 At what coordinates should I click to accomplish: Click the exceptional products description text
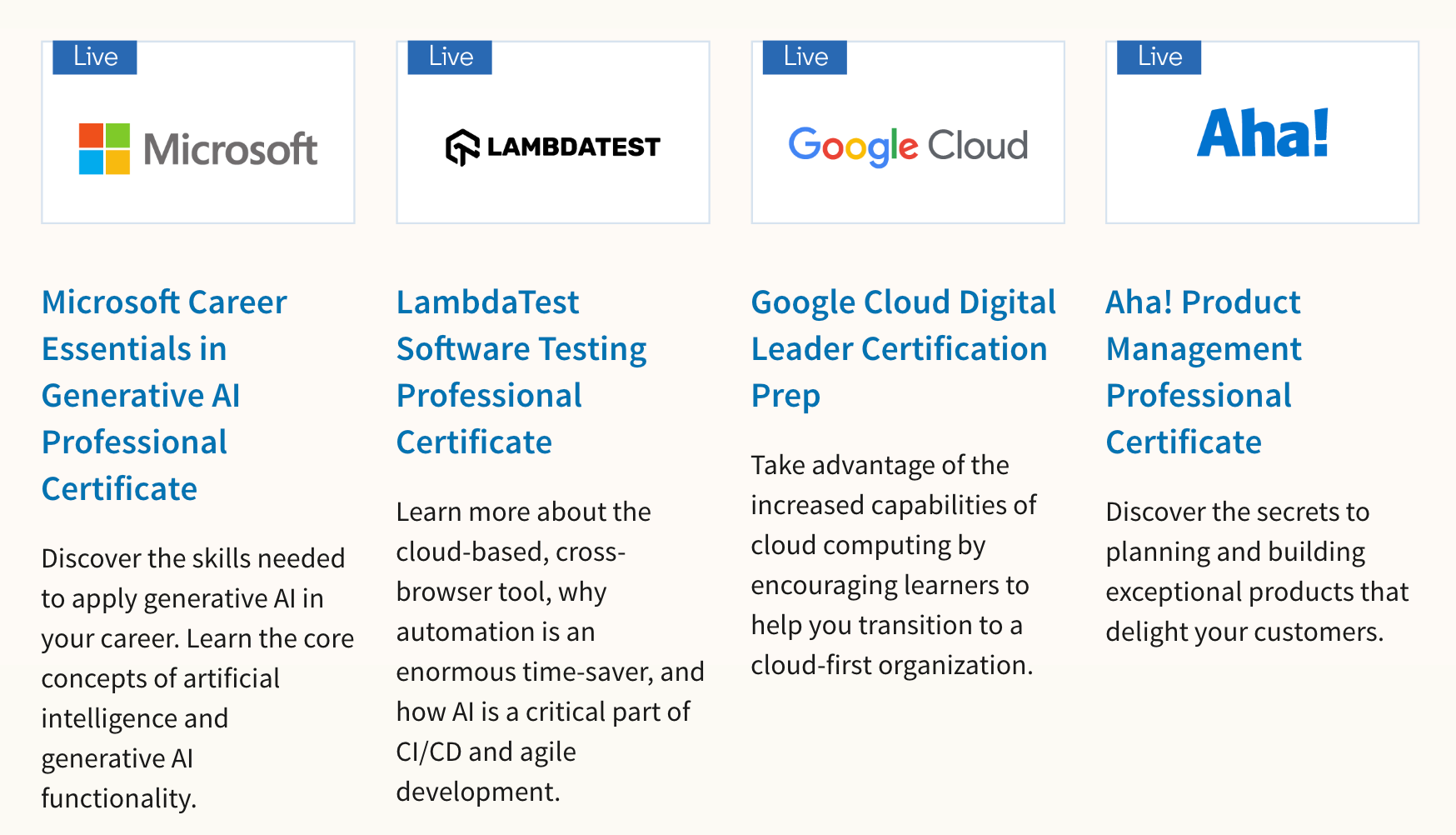click(x=1258, y=572)
